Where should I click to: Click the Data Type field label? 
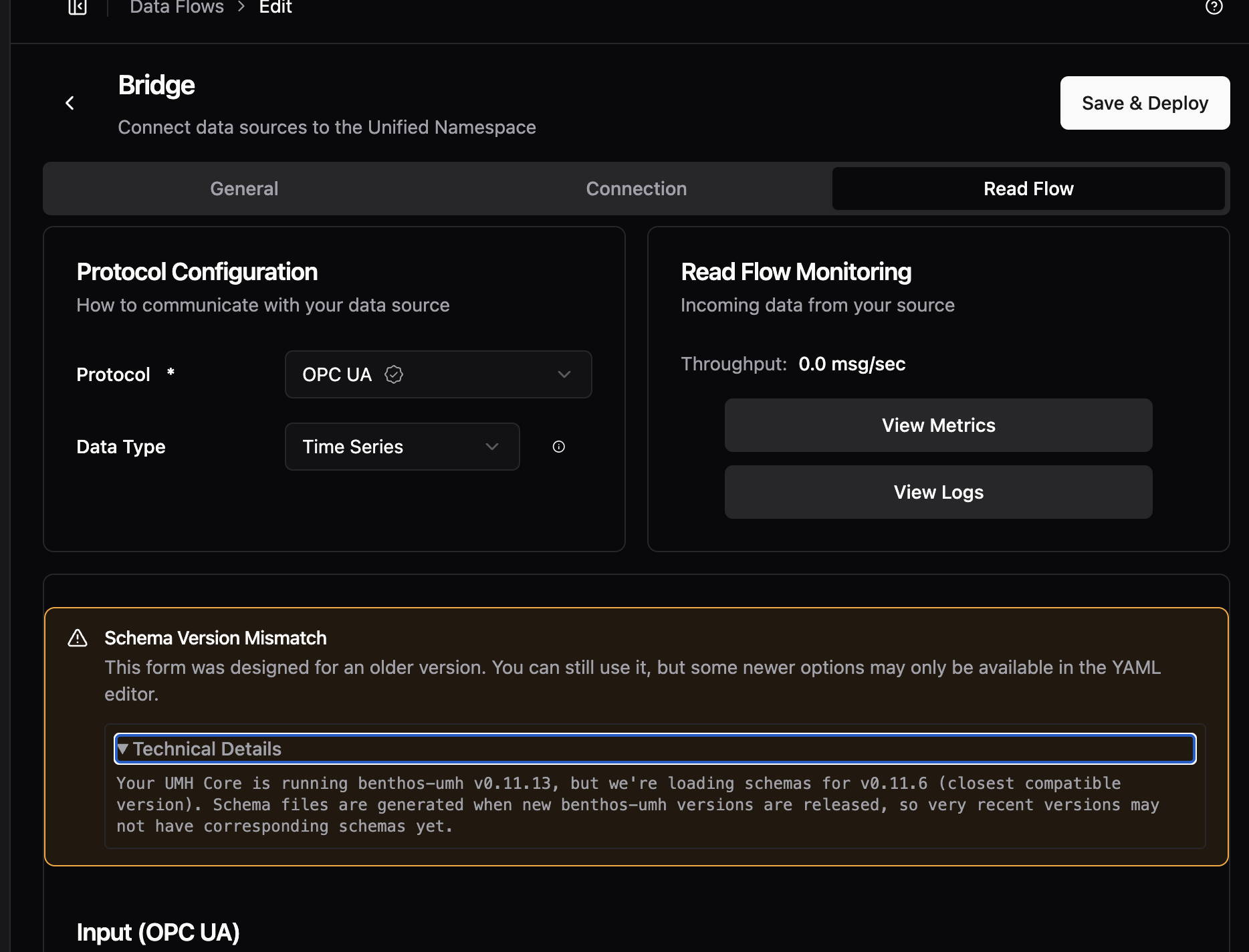[x=121, y=447]
